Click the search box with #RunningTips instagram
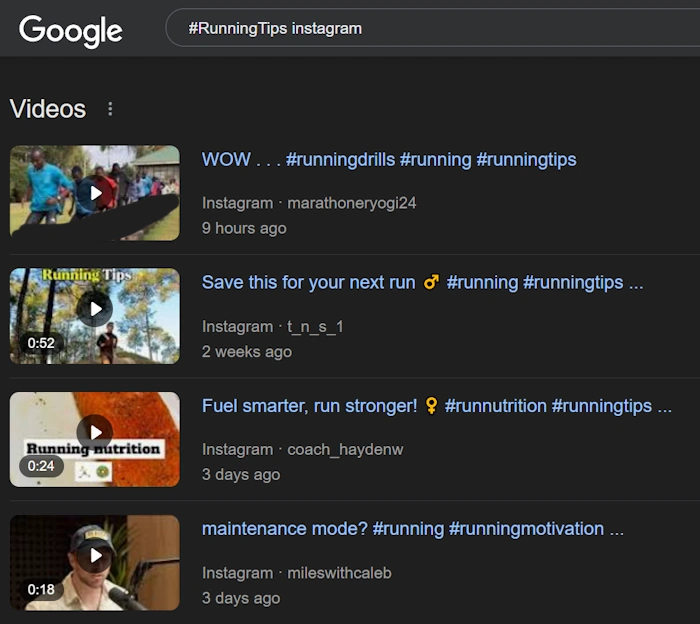700x624 pixels. click(x=432, y=28)
